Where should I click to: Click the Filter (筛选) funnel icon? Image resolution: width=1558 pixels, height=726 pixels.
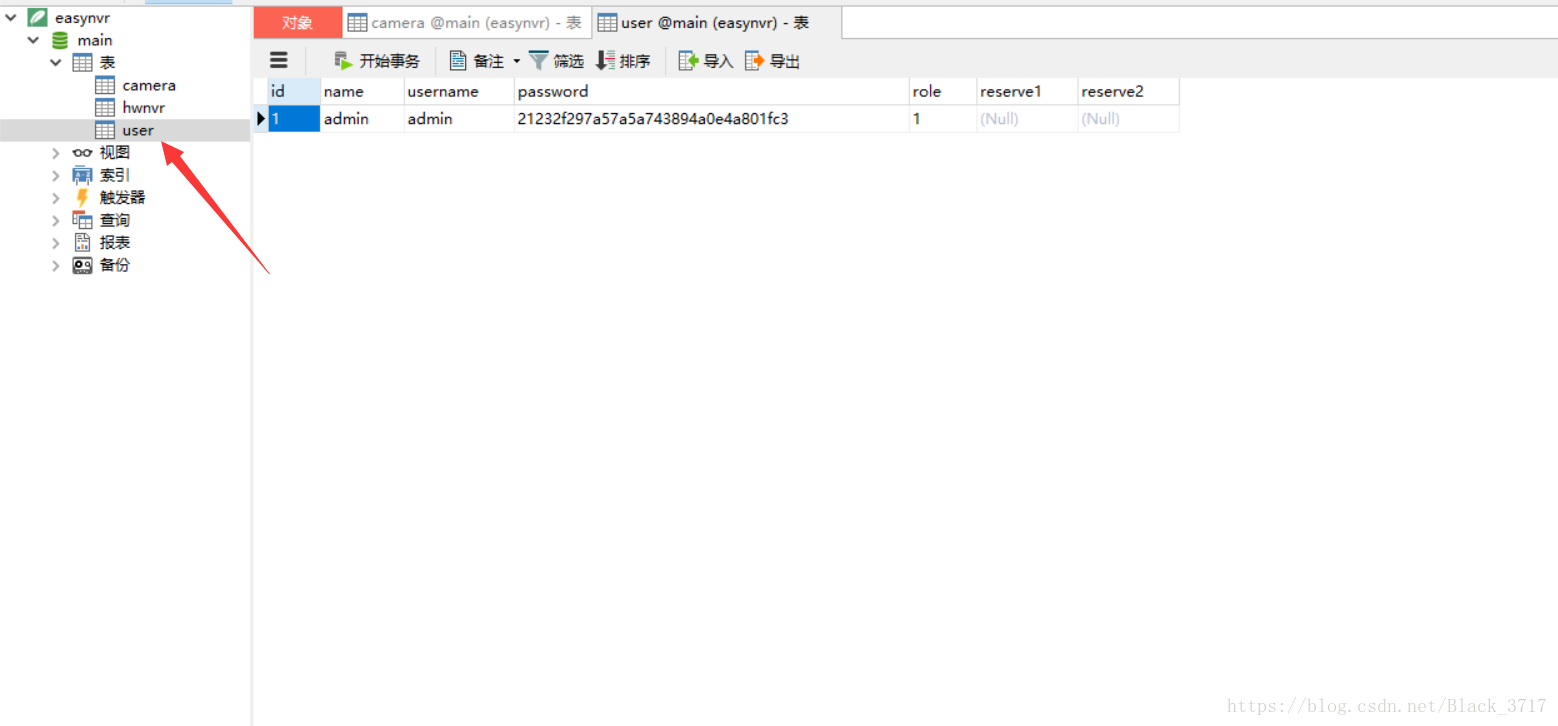click(539, 61)
